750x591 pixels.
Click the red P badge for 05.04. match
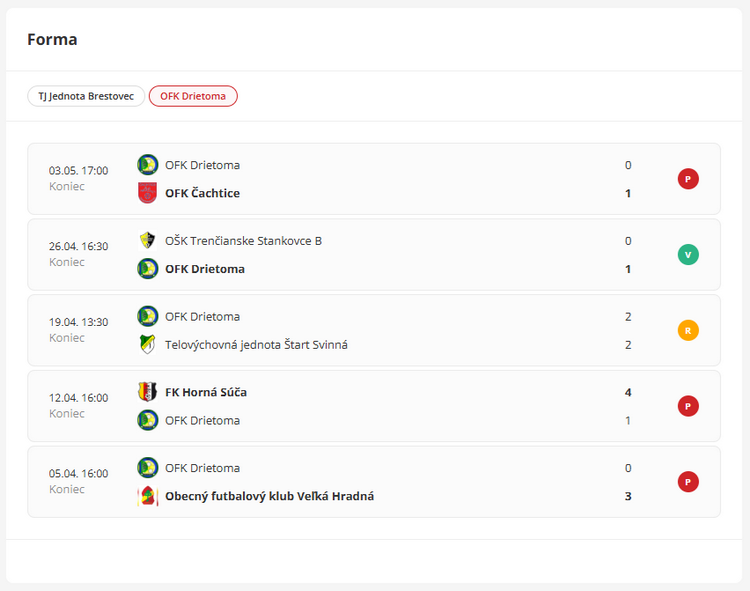click(688, 482)
